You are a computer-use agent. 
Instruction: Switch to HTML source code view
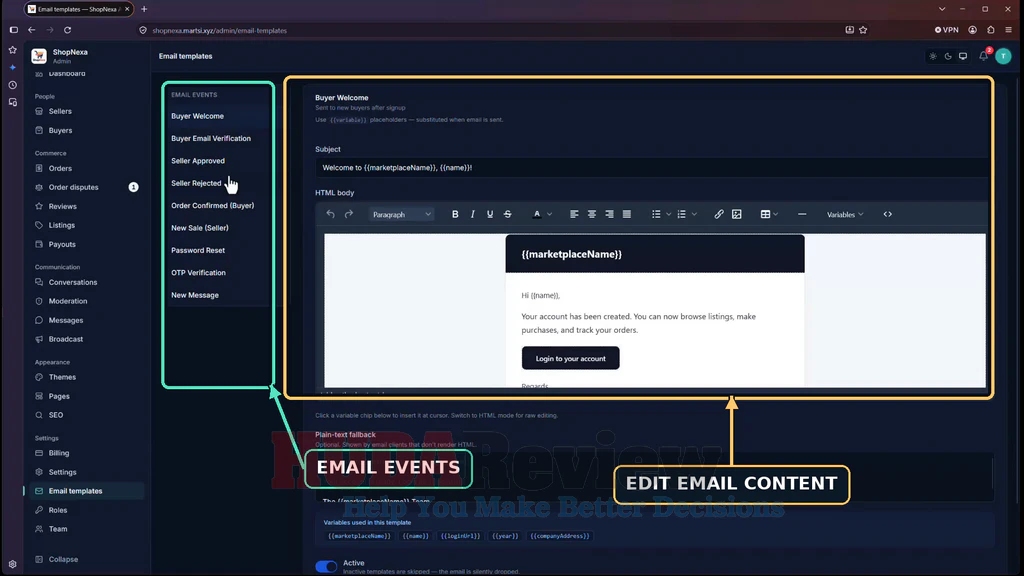pos(888,214)
